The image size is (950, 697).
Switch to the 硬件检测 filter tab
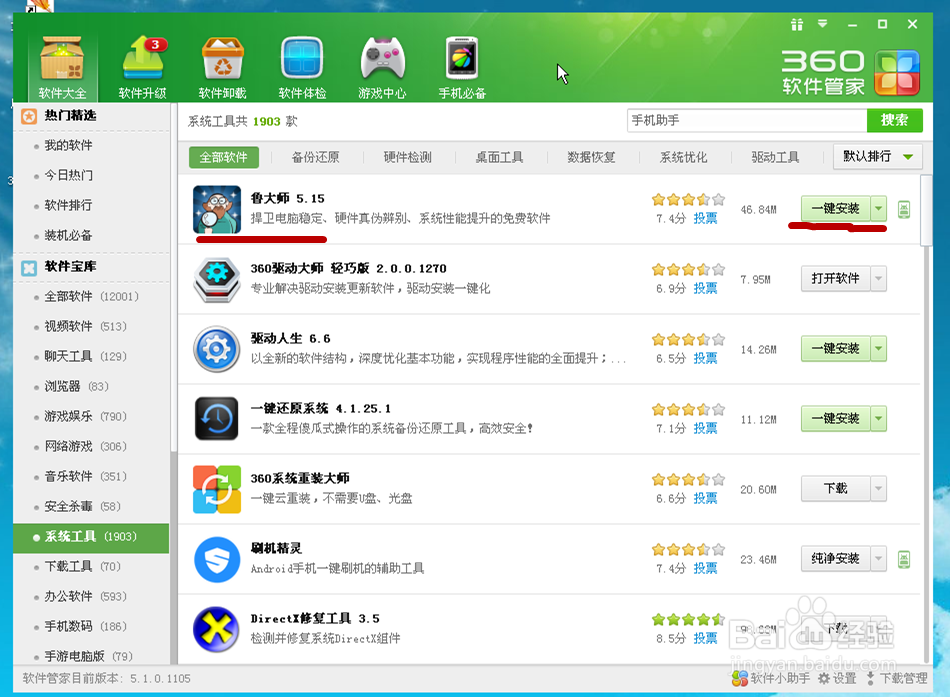408,158
